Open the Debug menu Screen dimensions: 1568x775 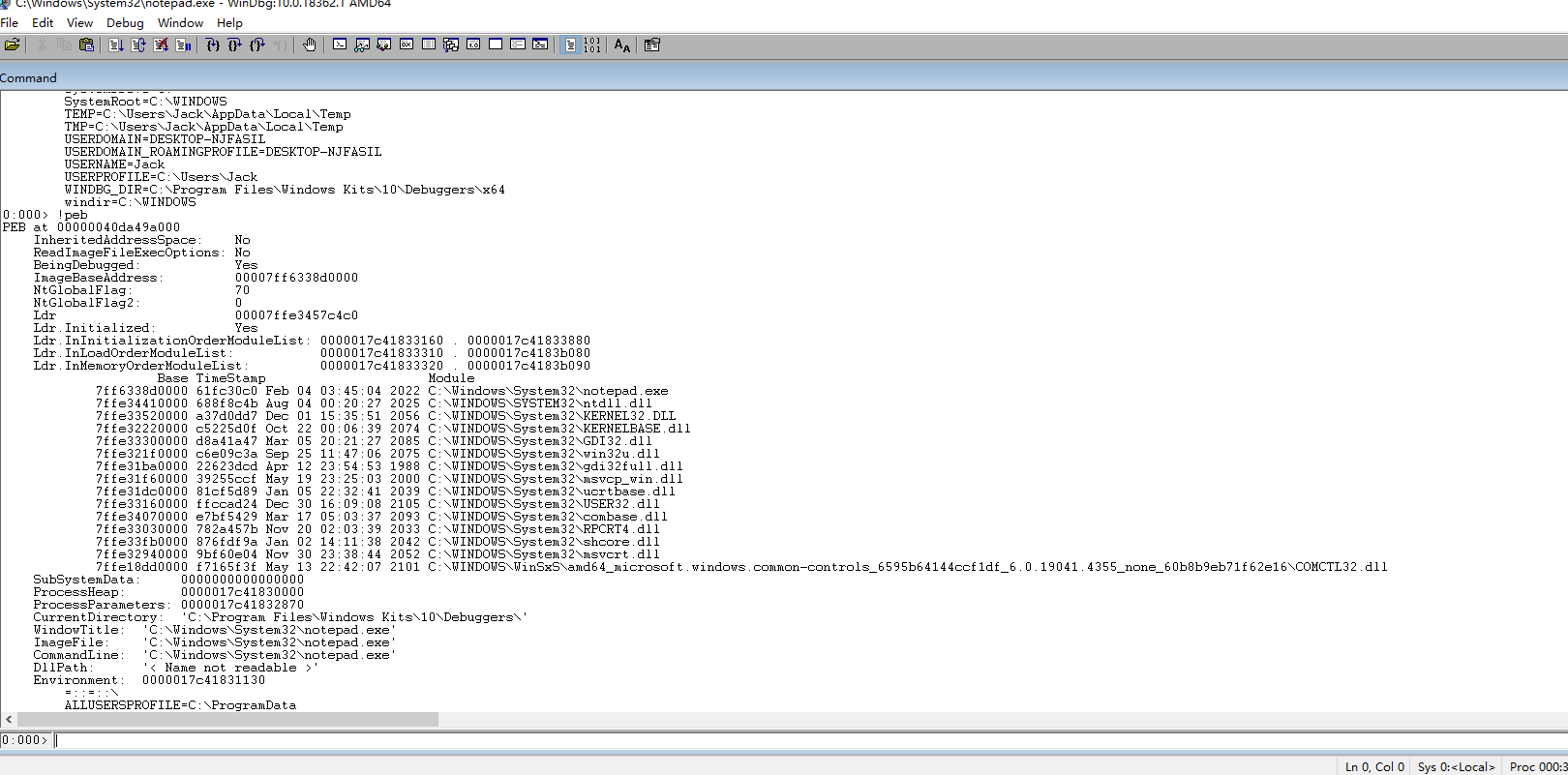pos(125,22)
